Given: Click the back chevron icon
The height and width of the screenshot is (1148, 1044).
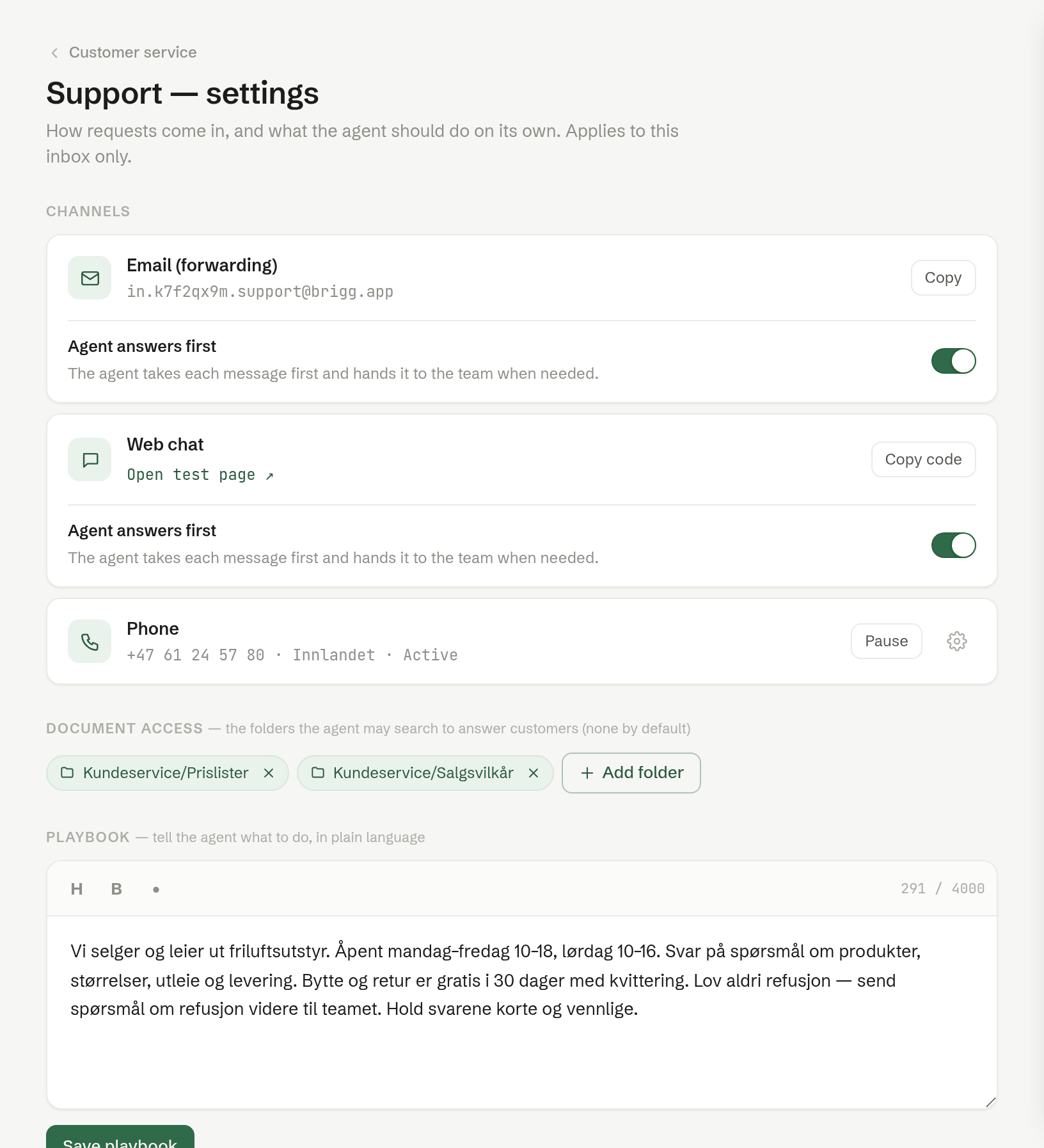Looking at the screenshot, I should tap(54, 53).
